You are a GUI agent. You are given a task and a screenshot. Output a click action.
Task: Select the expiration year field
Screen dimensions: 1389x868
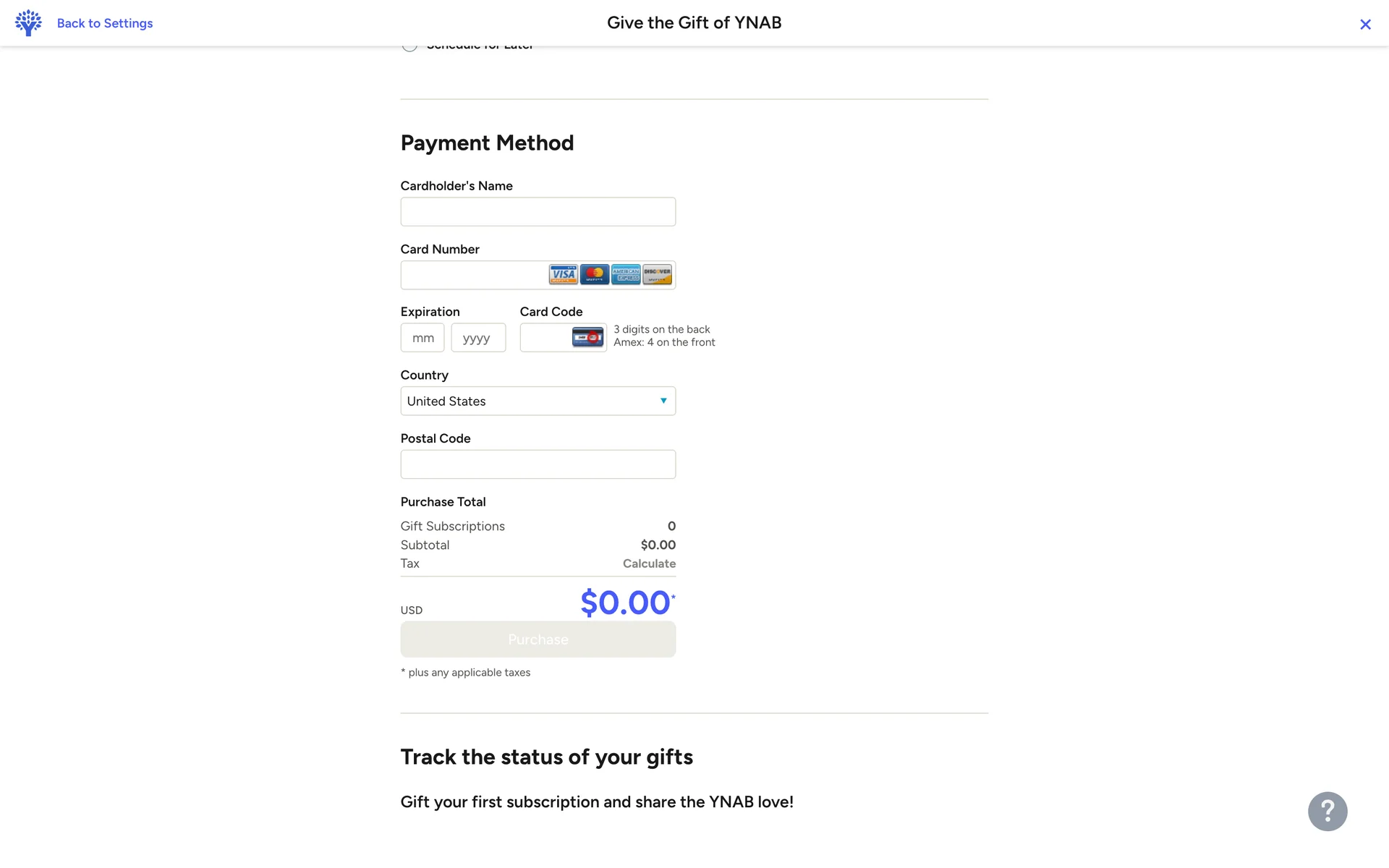(478, 338)
